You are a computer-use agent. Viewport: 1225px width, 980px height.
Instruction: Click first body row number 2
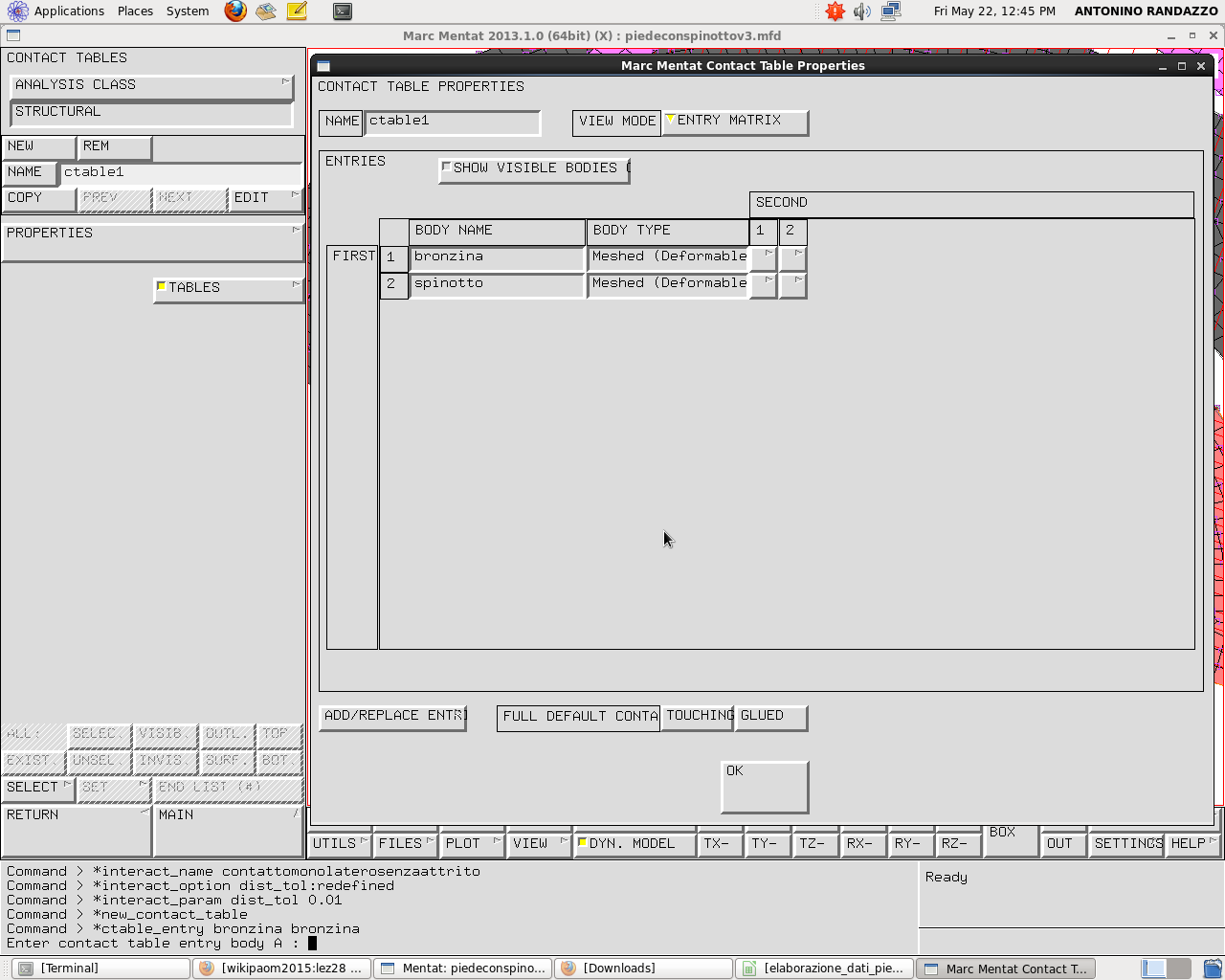click(393, 284)
